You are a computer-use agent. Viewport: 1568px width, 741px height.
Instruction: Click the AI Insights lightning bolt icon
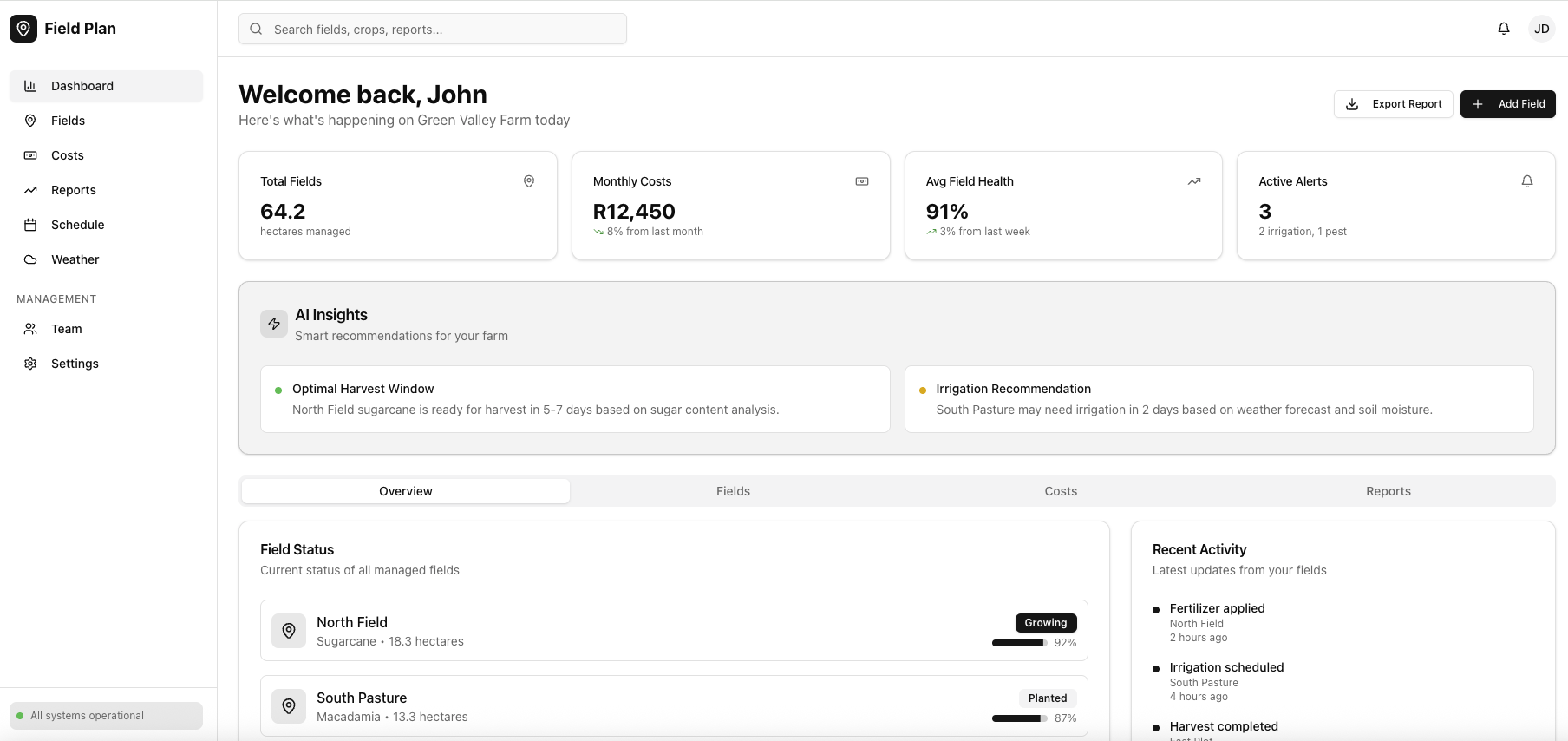(274, 324)
